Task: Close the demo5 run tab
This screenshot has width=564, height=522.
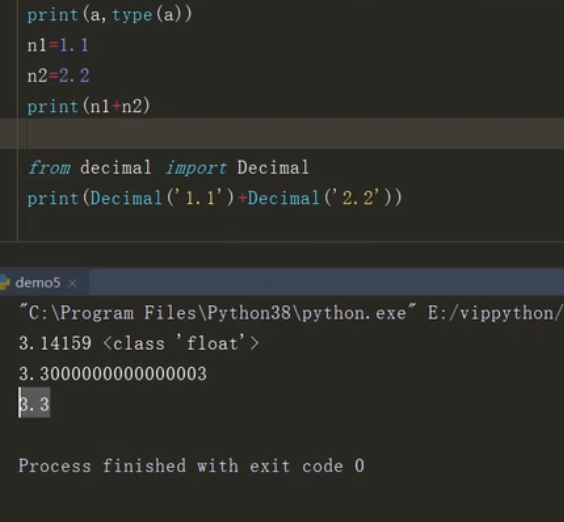Action: [x=72, y=283]
